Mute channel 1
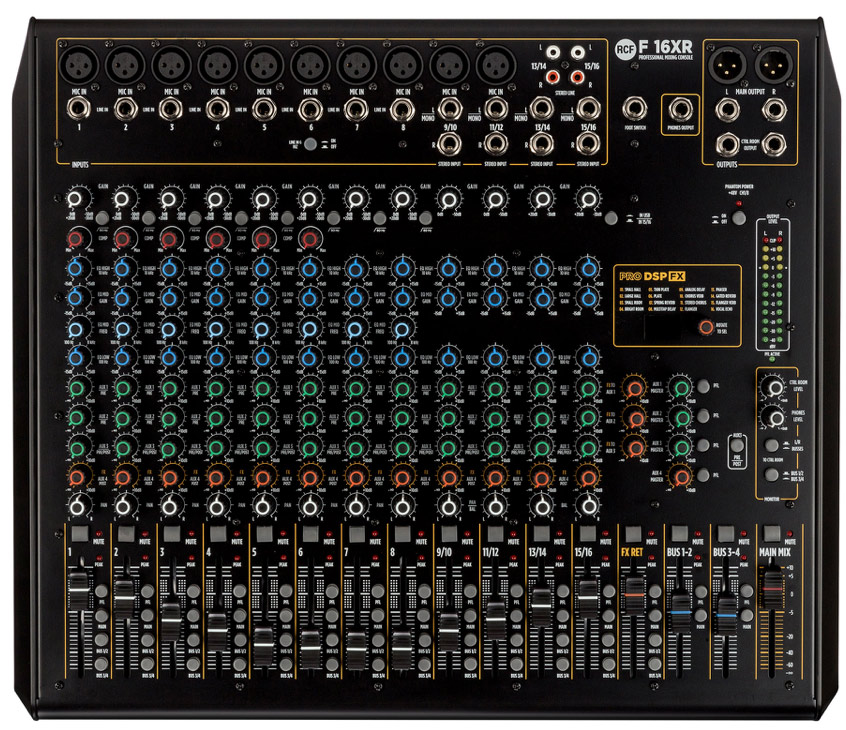Image resolution: width=846 pixels, height=730 pixels. (80, 534)
